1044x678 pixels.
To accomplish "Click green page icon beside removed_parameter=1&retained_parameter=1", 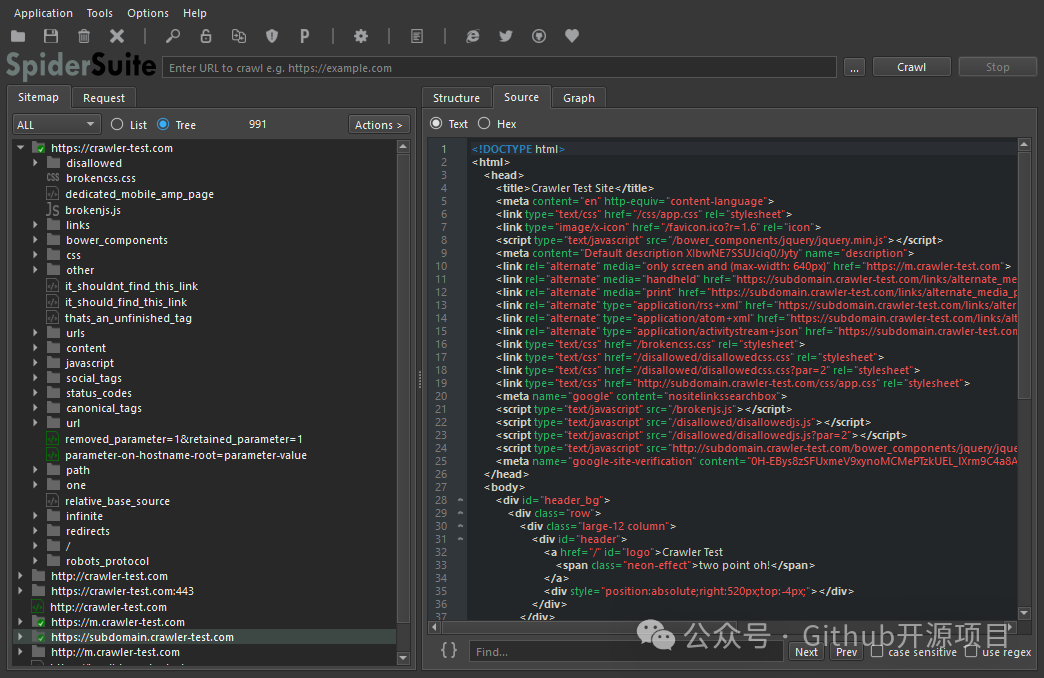I will pyautogui.click(x=53, y=439).
